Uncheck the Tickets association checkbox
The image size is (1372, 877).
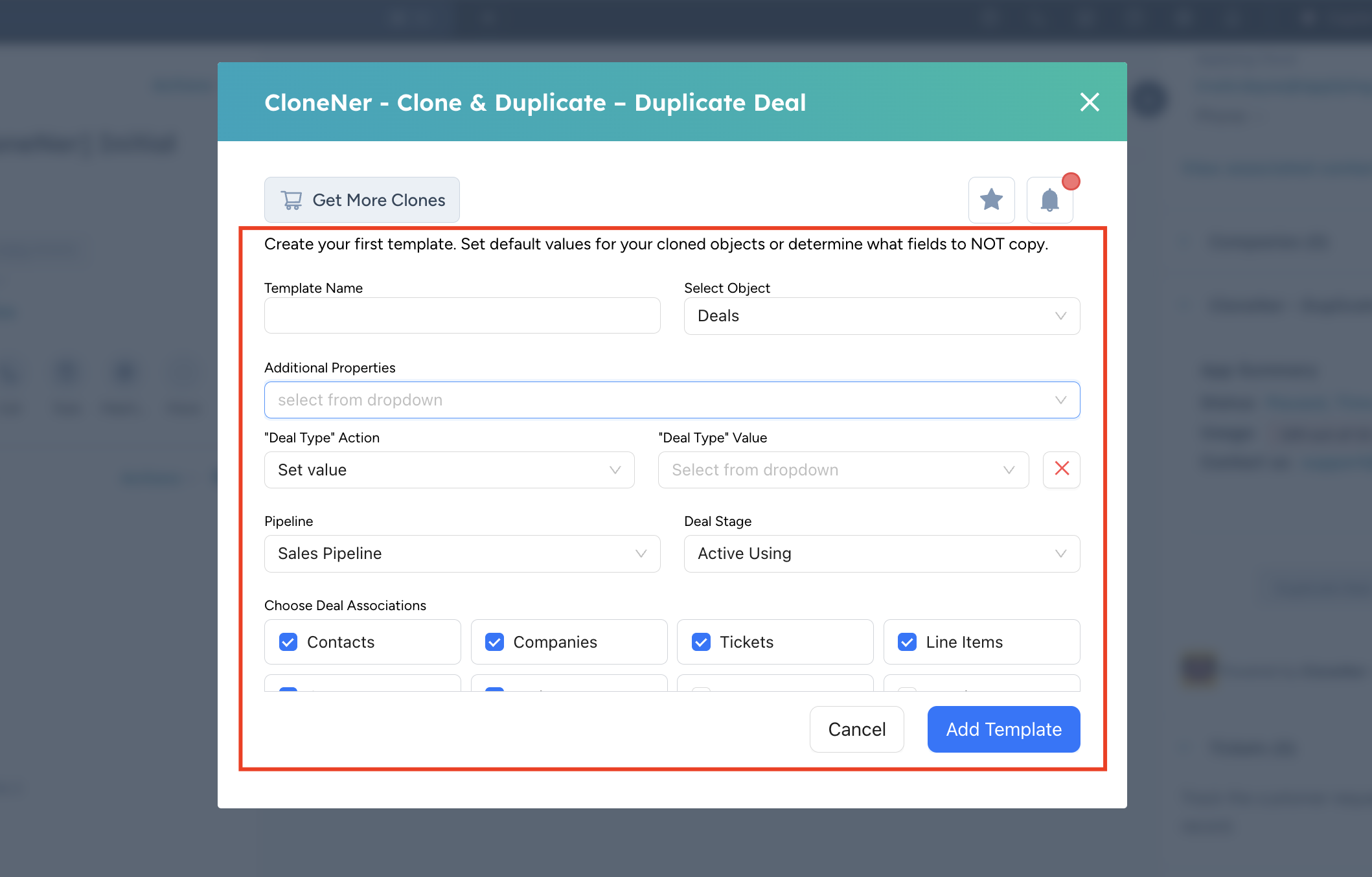point(701,642)
